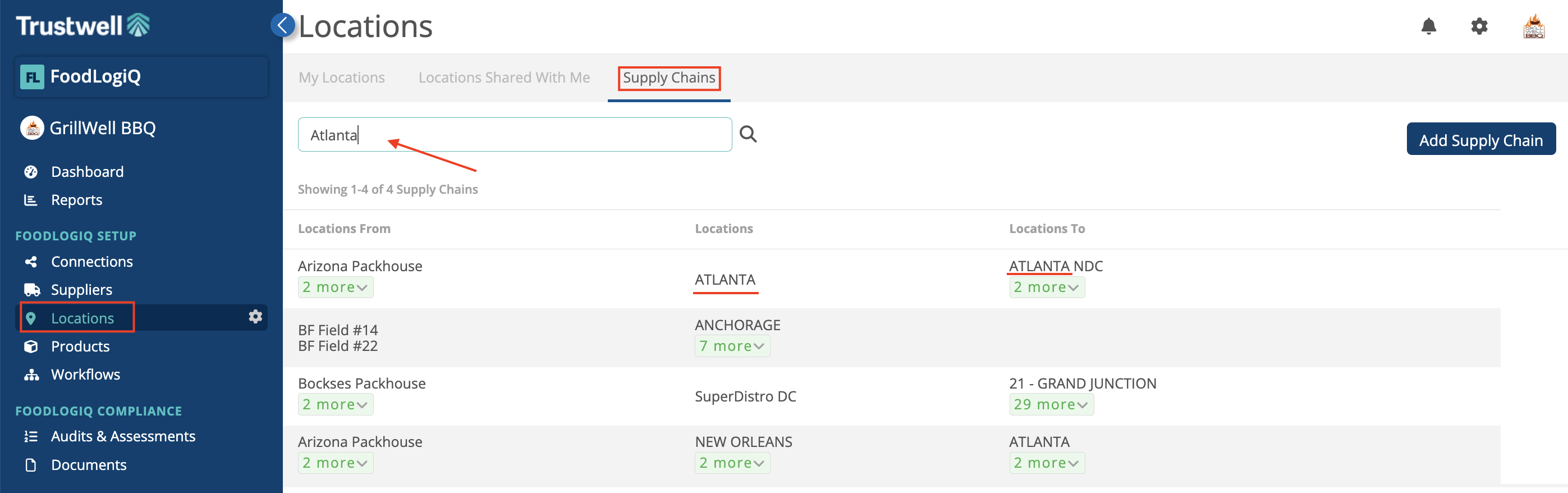This screenshot has width=1568, height=493.
Task: Expand 2 more under last Arizona Packhouse row
Action: pos(336,463)
